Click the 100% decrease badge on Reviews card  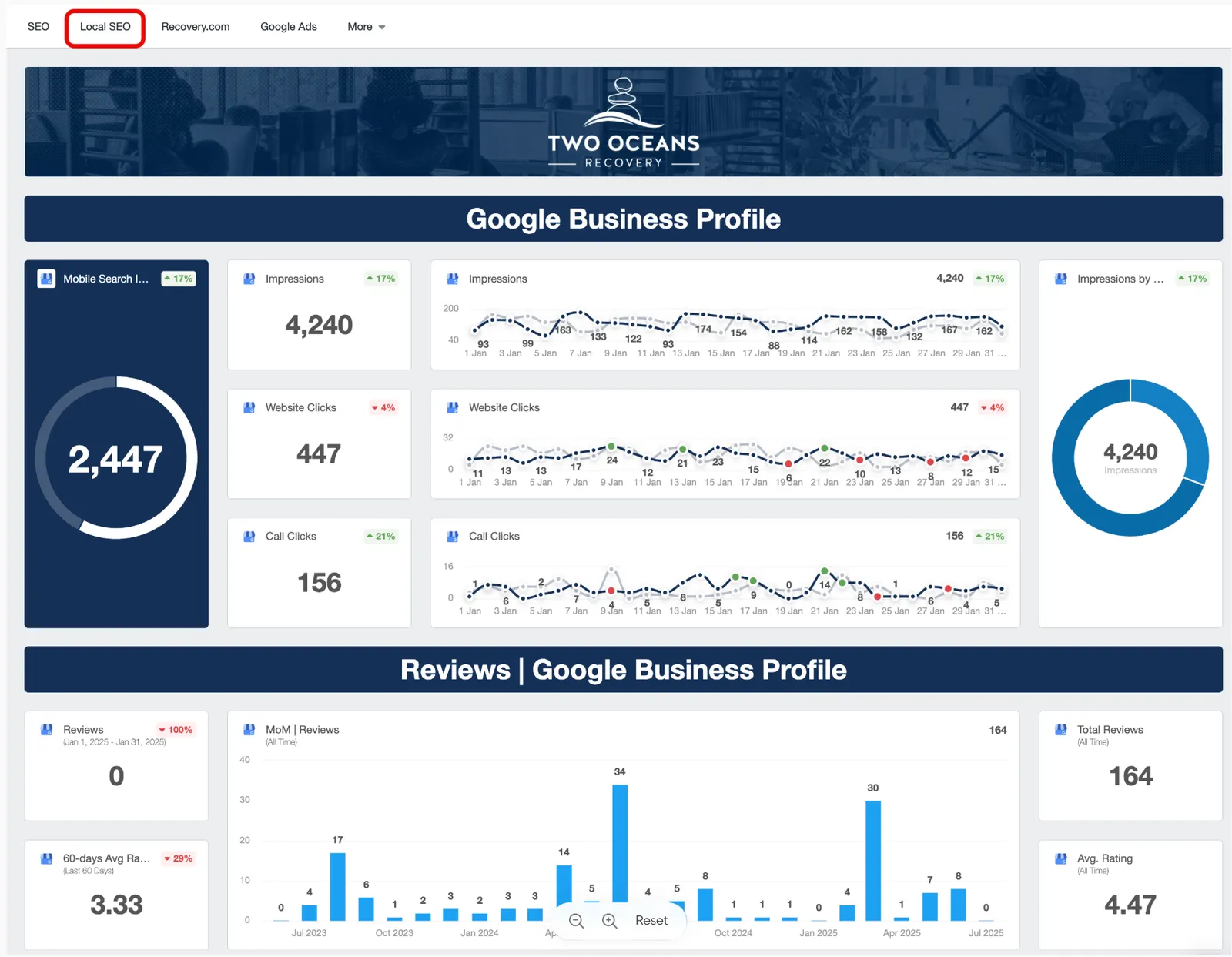click(x=176, y=730)
